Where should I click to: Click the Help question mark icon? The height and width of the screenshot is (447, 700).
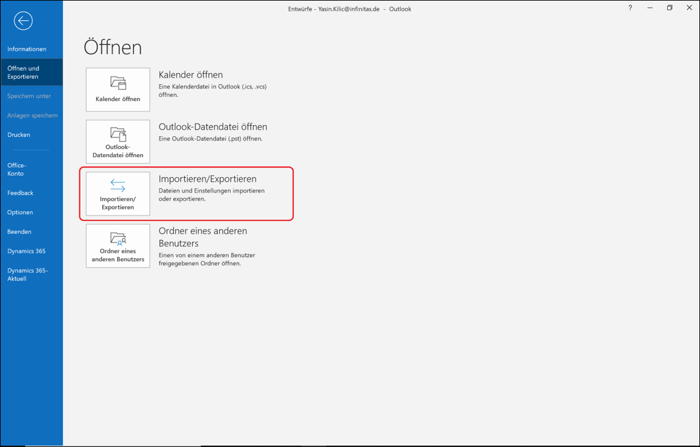point(630,8)
